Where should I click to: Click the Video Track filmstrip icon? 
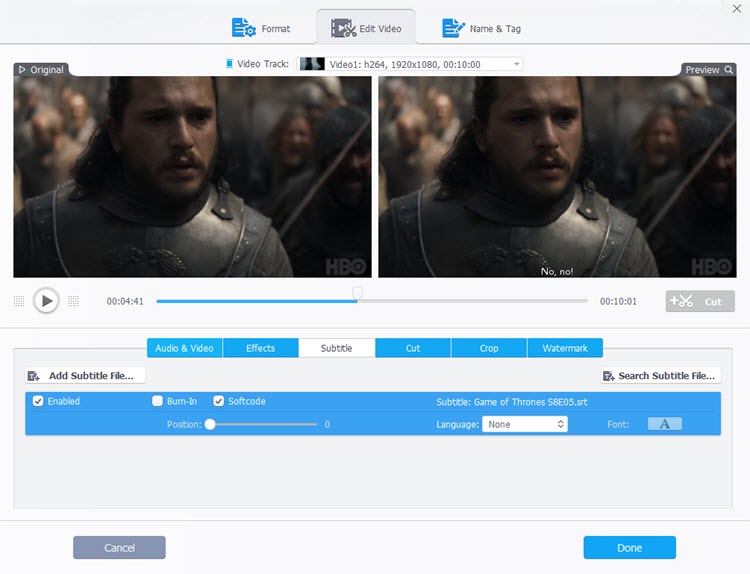[230, 64]
